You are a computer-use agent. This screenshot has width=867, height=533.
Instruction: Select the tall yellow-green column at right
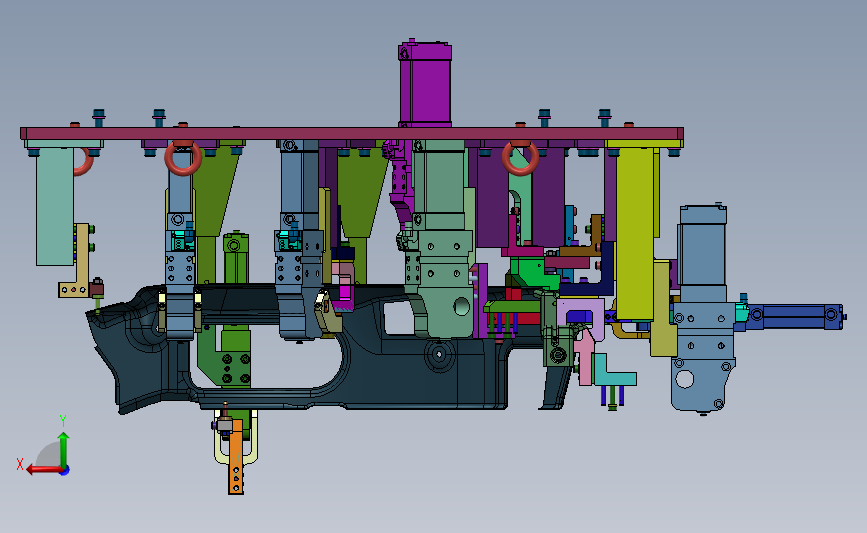tap(635, 232)
